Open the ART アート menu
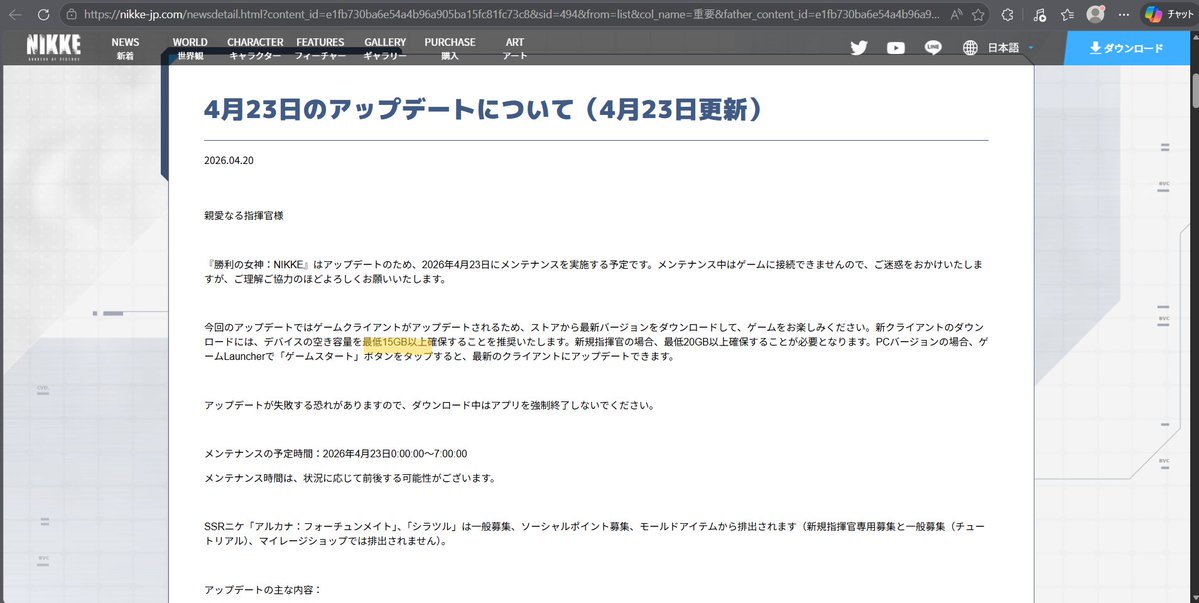 point(515,48)
